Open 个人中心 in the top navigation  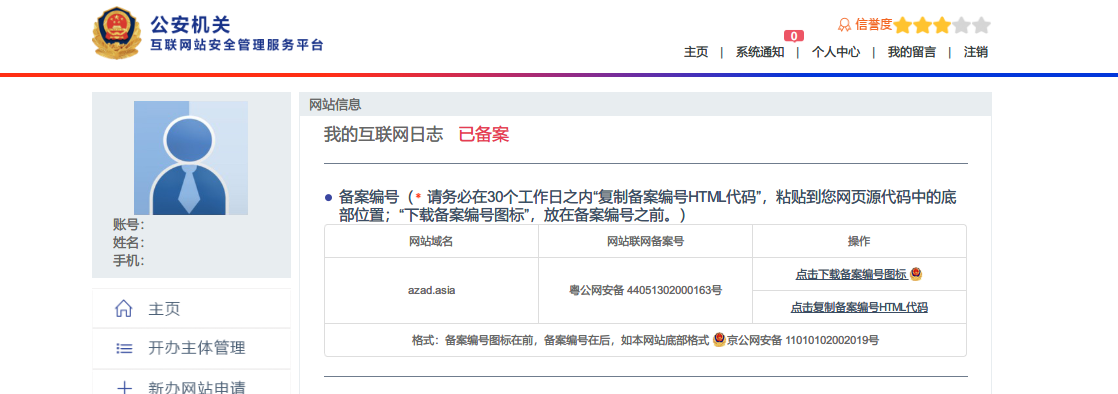pos(836,52)
